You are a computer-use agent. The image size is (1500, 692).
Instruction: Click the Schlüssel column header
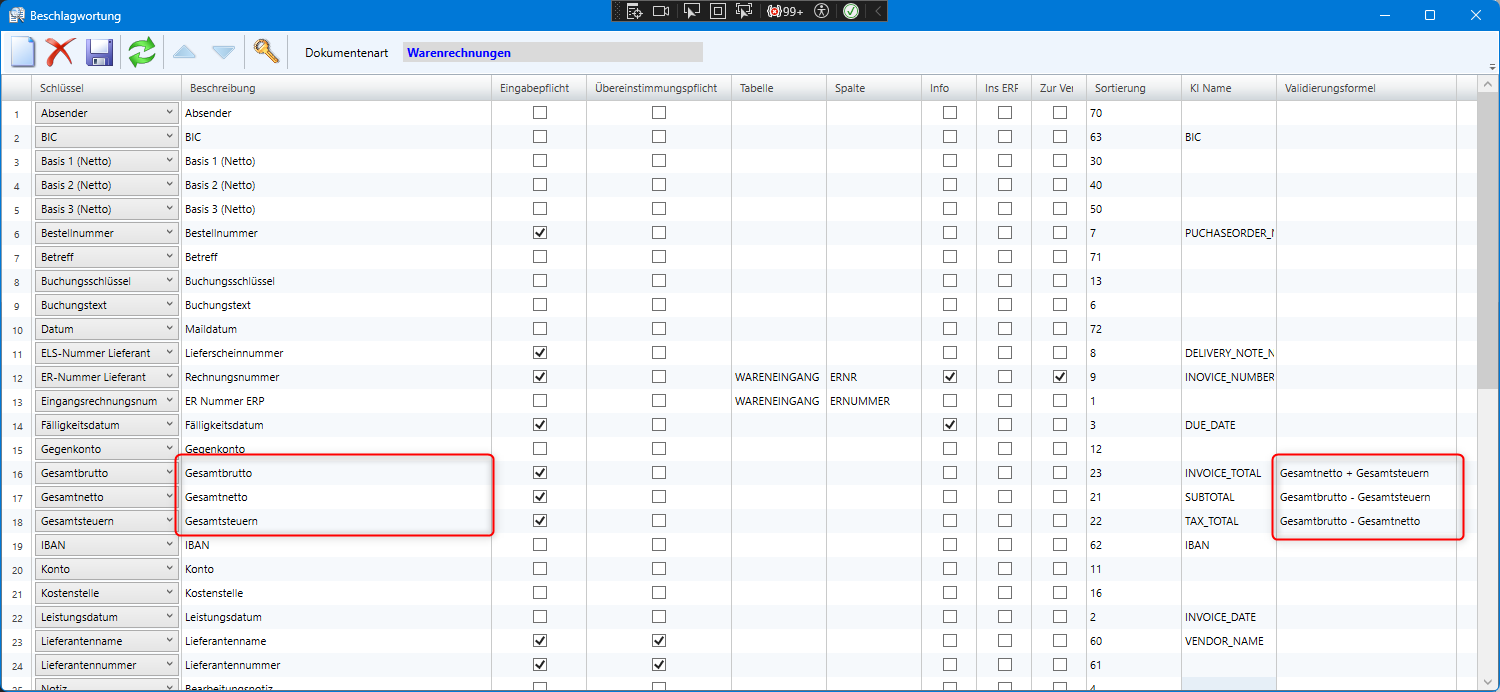(x=106, y=88)
